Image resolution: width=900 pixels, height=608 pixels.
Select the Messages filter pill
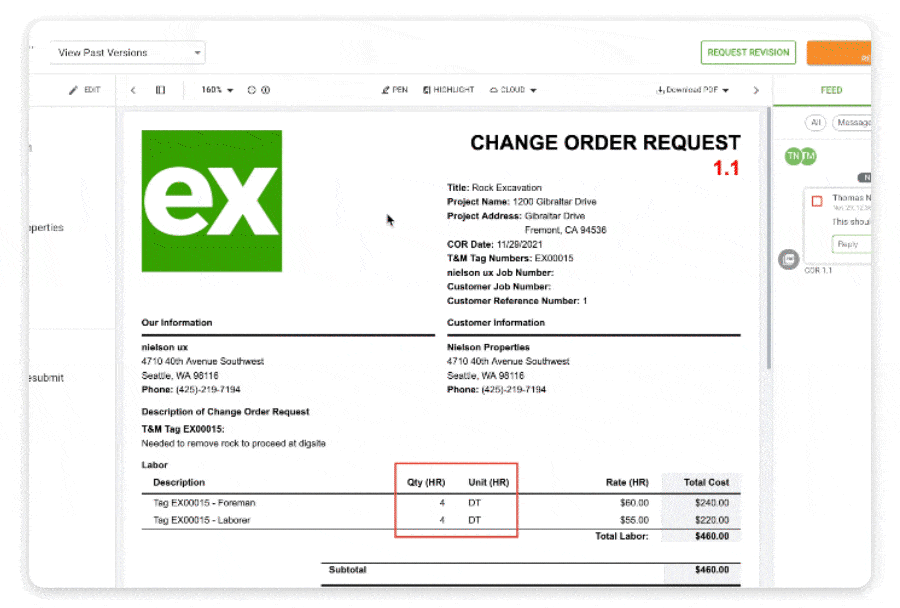click(x=851, y=123)
